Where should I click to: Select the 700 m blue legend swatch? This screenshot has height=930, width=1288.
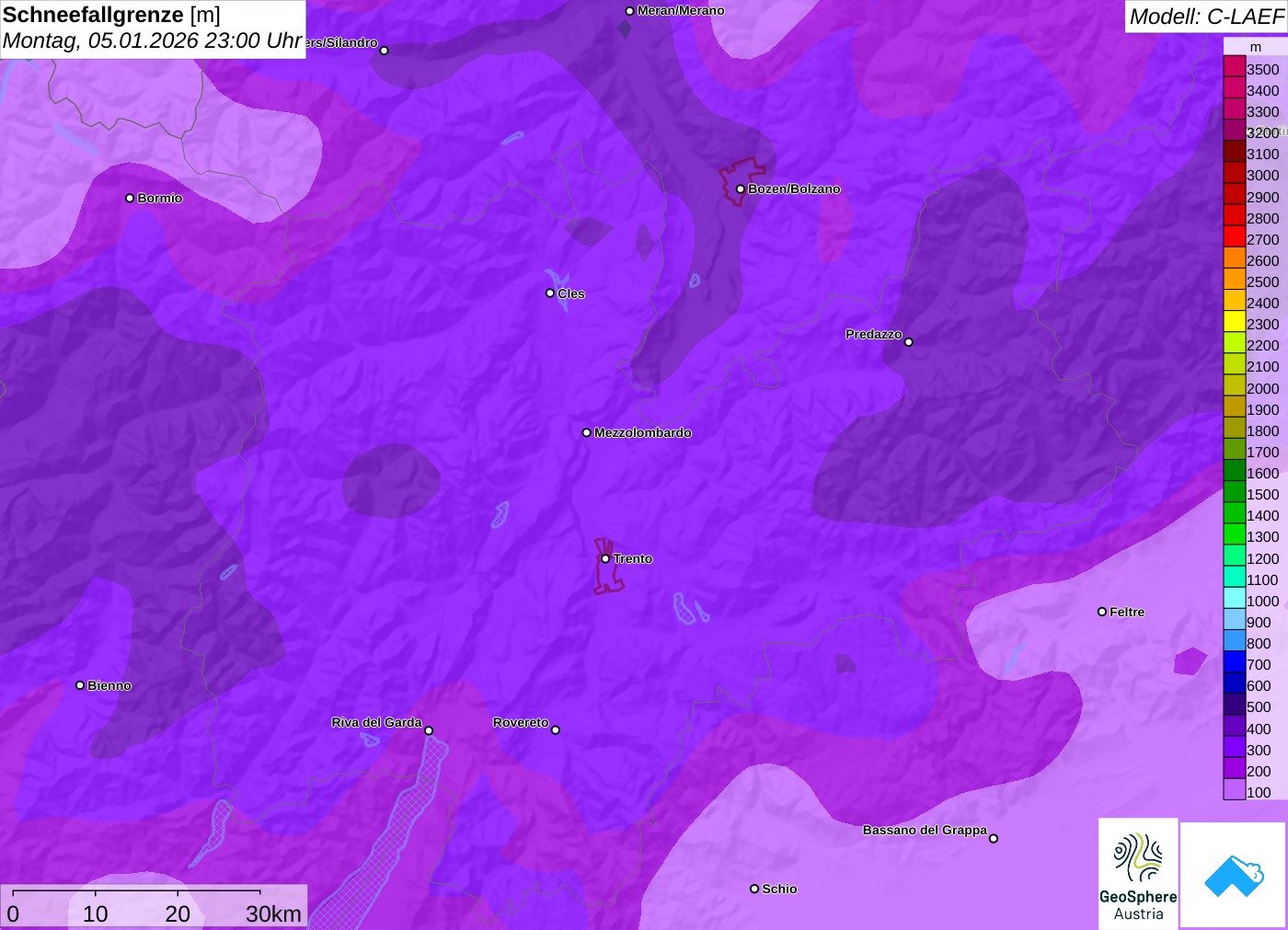click(1235, 662)
